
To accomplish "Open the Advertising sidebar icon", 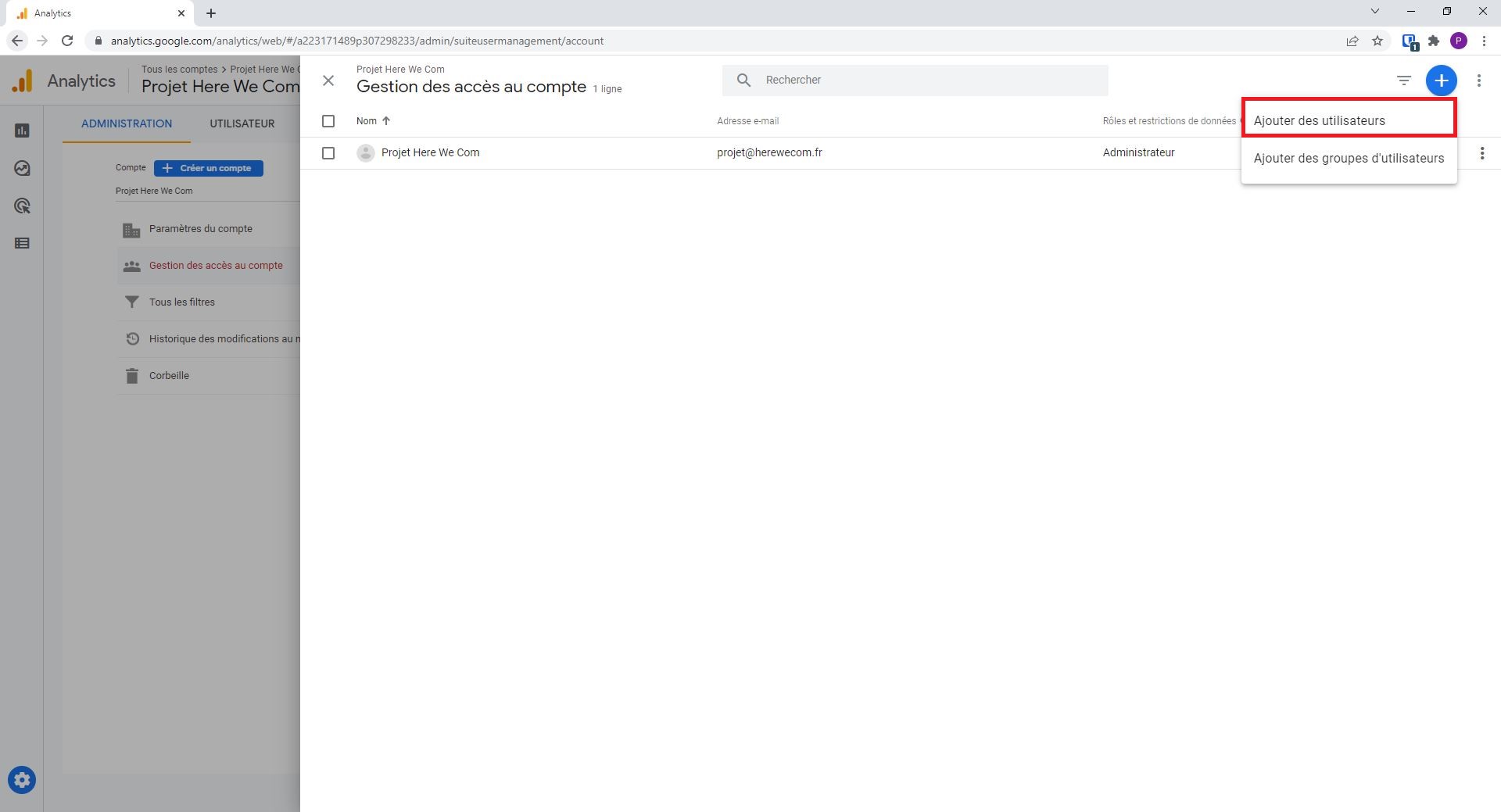I will tap(22, 206).
